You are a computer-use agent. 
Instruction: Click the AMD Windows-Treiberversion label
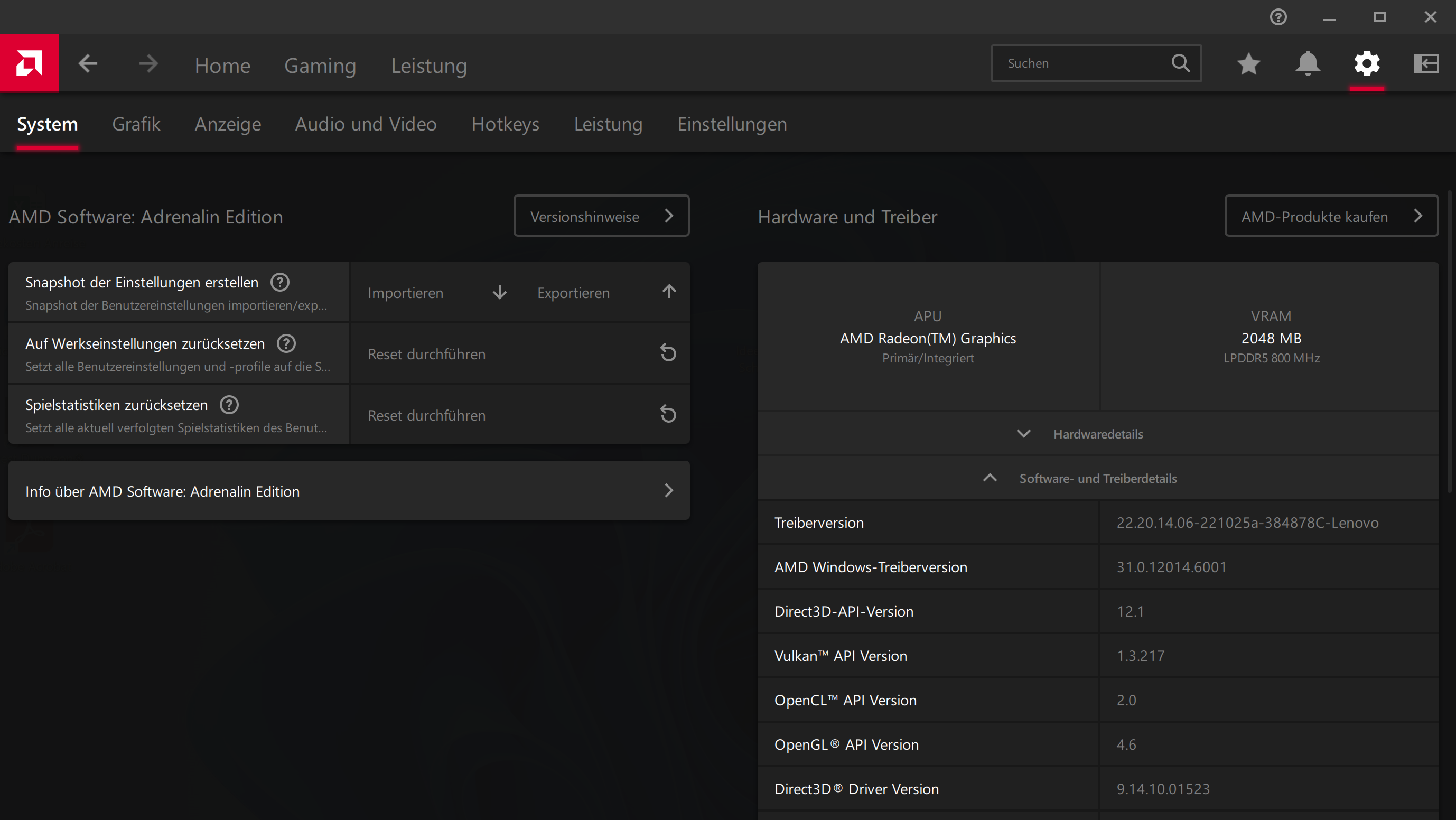coord(871,567)
